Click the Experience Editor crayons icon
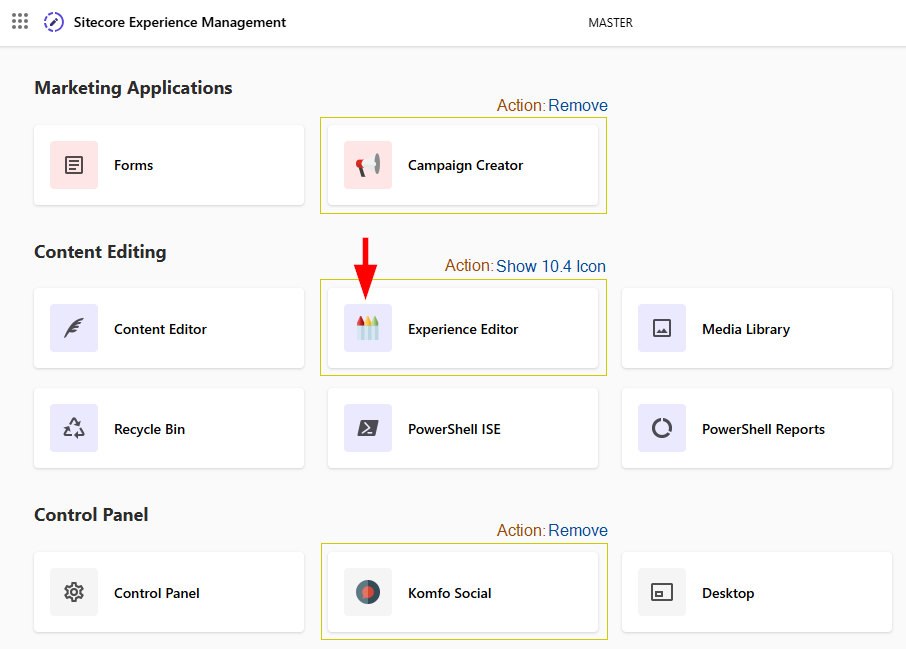Viewport: 906px width, 649px height. click(368, 328)
